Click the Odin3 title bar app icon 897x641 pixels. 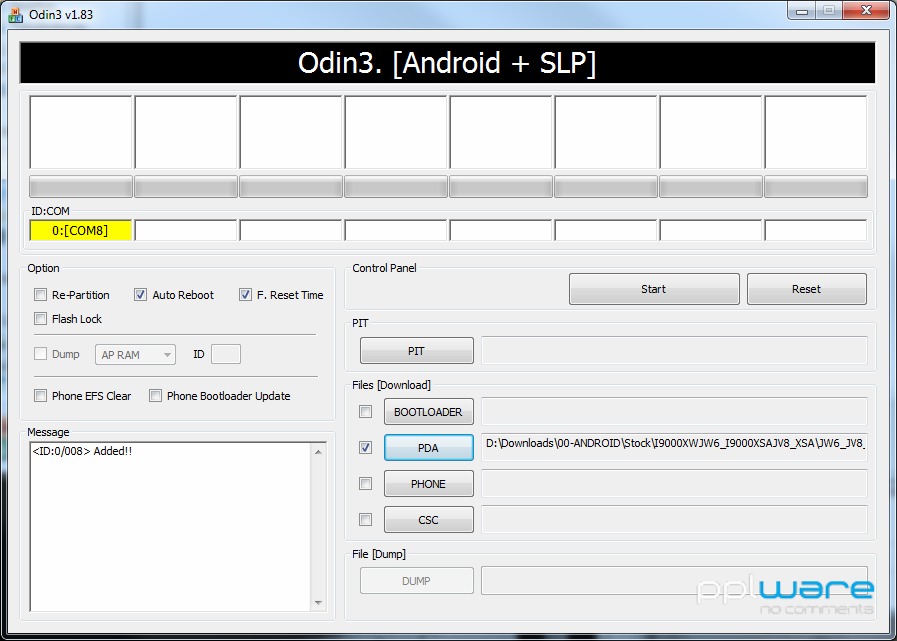pyautogui.click(x=15, y=14)
